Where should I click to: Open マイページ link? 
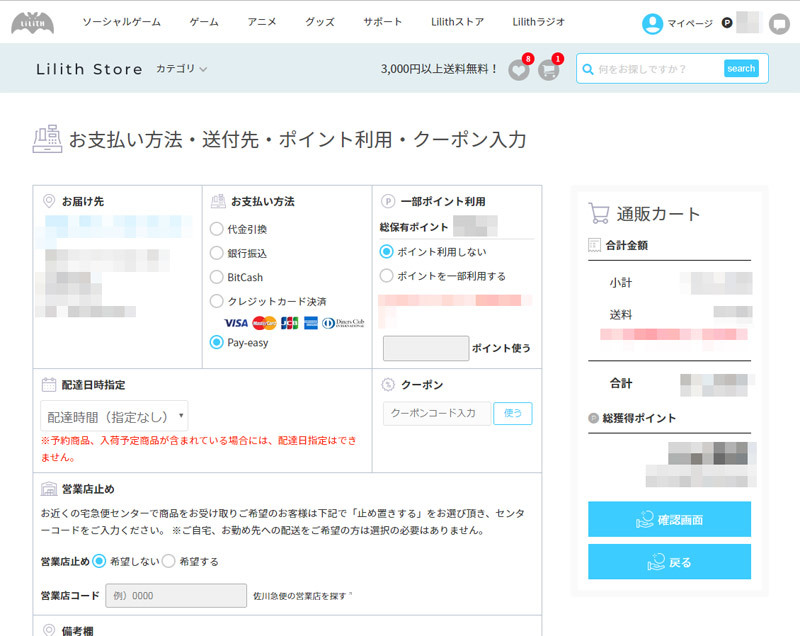(x=690, y=23)
